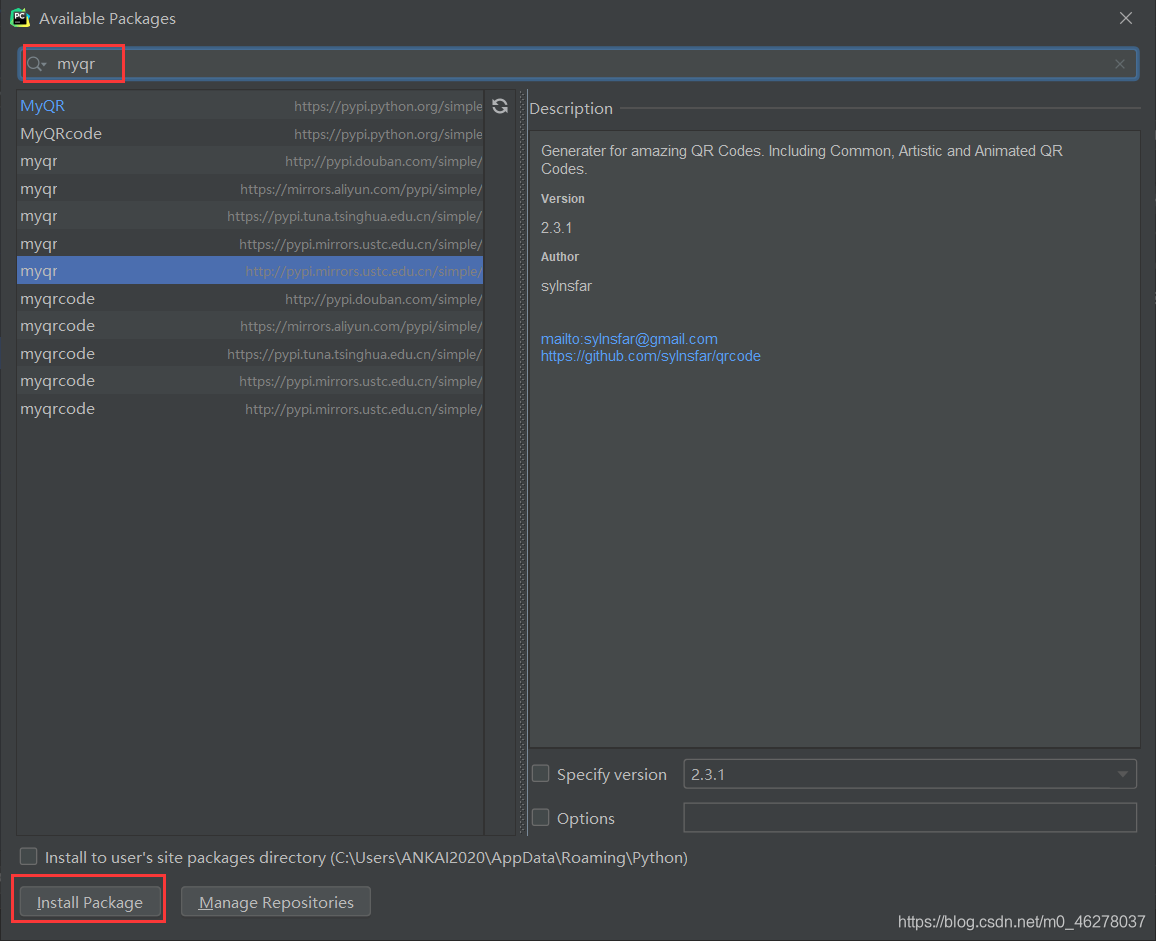Click the PyCharm logo in the title bar
Viewport: 1156px width, 941px height.
[20, 18]
